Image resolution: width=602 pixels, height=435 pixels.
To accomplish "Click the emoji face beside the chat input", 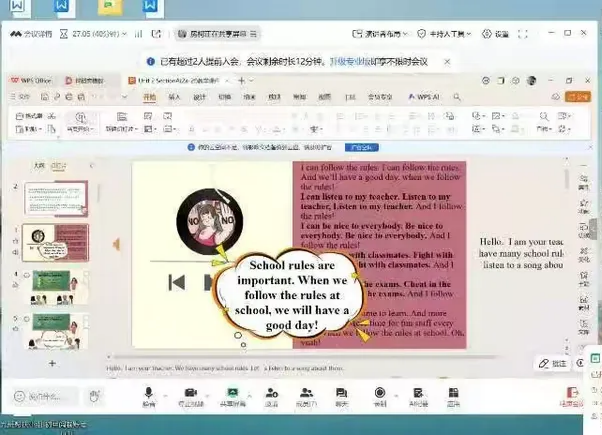I will pyautogui.click(x=19, y=396).
